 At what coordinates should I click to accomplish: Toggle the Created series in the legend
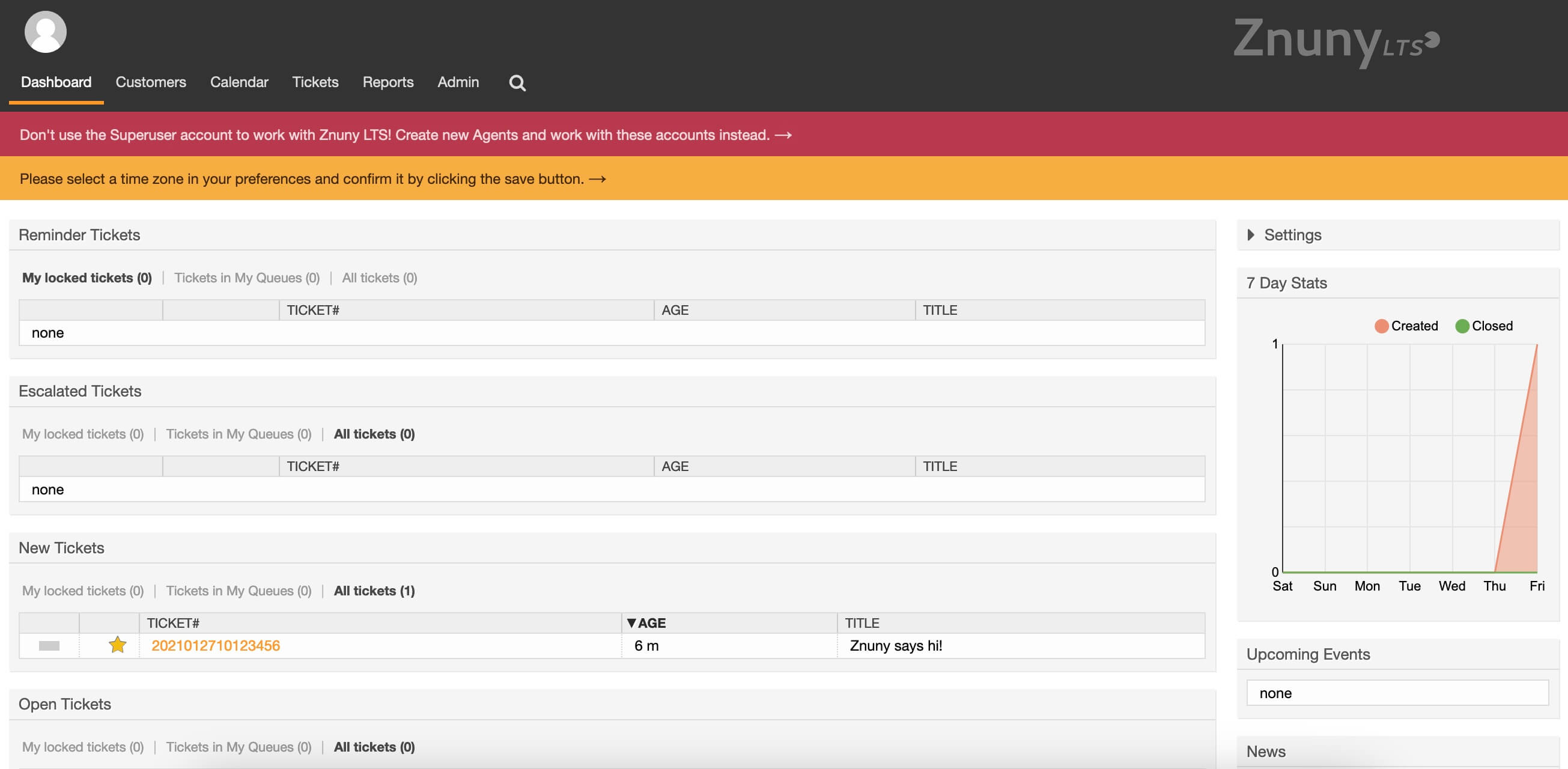coord(1406,326)
